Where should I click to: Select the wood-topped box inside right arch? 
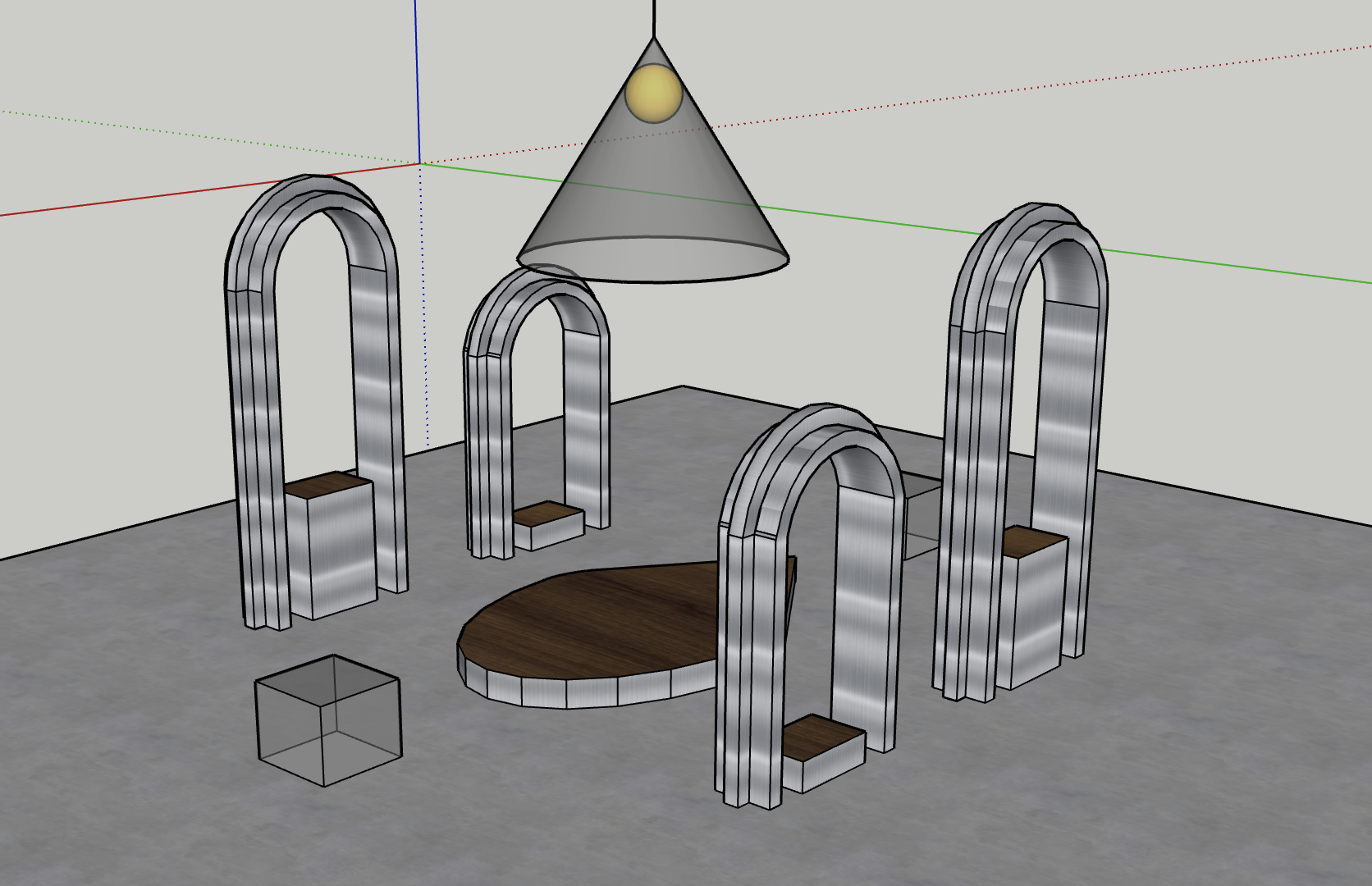tap(1032, 607)
